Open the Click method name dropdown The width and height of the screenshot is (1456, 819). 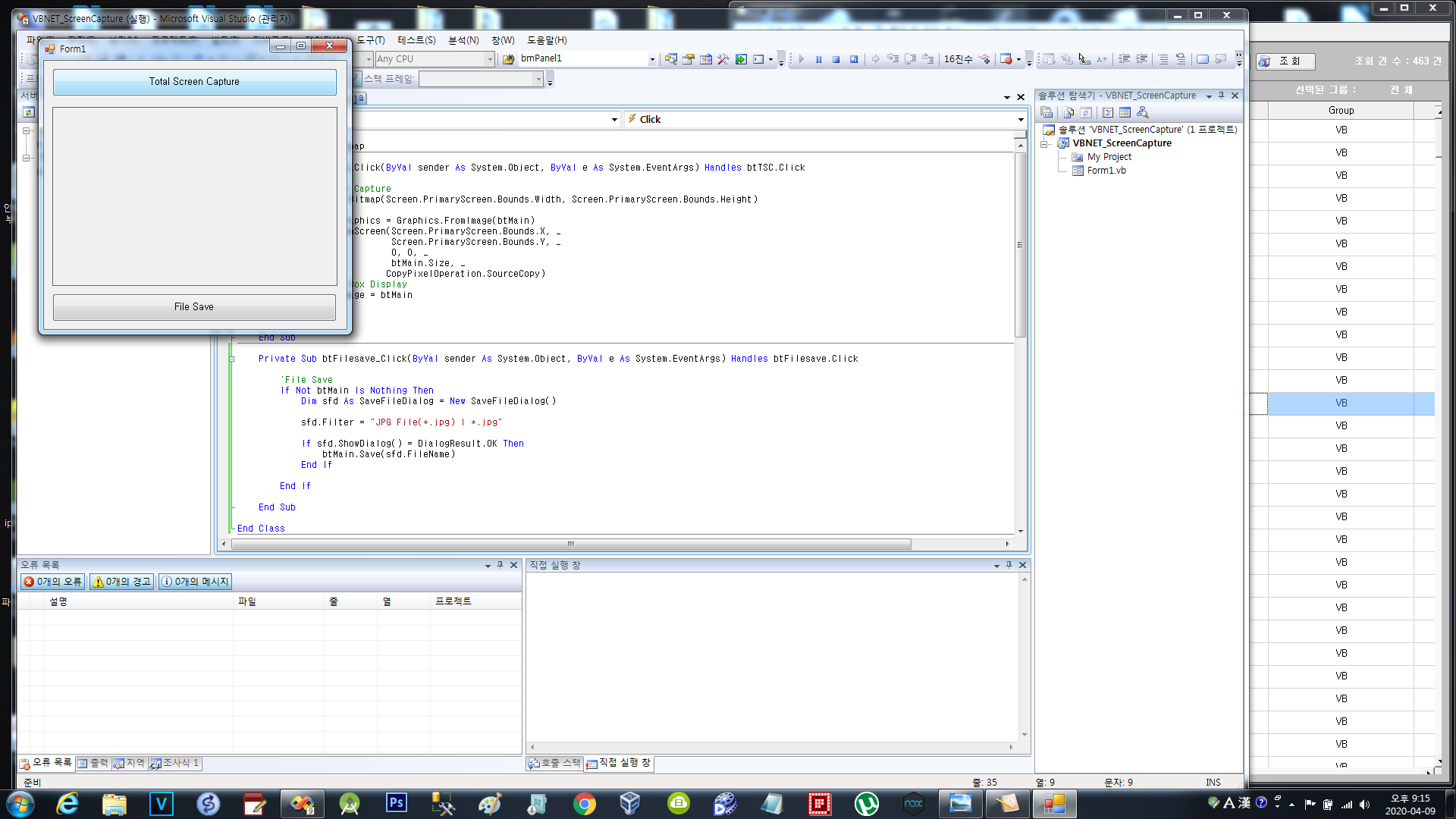pyautogui.click(x=1021, y=119)
